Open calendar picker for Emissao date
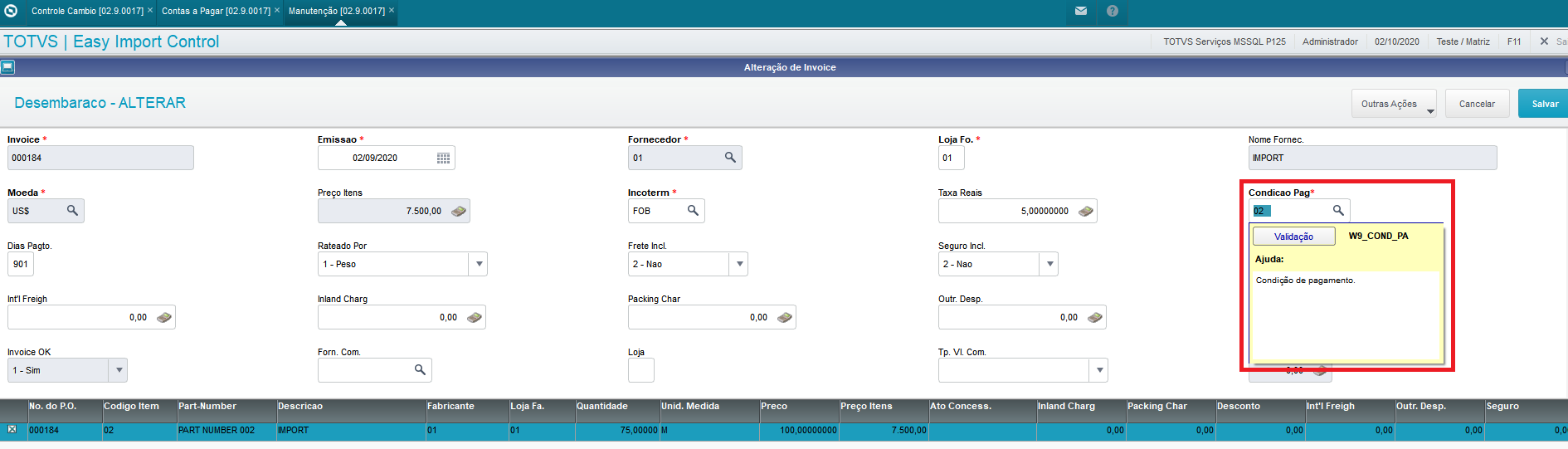1568x449 pixels. pyautogui.click(x=444, y=158)
